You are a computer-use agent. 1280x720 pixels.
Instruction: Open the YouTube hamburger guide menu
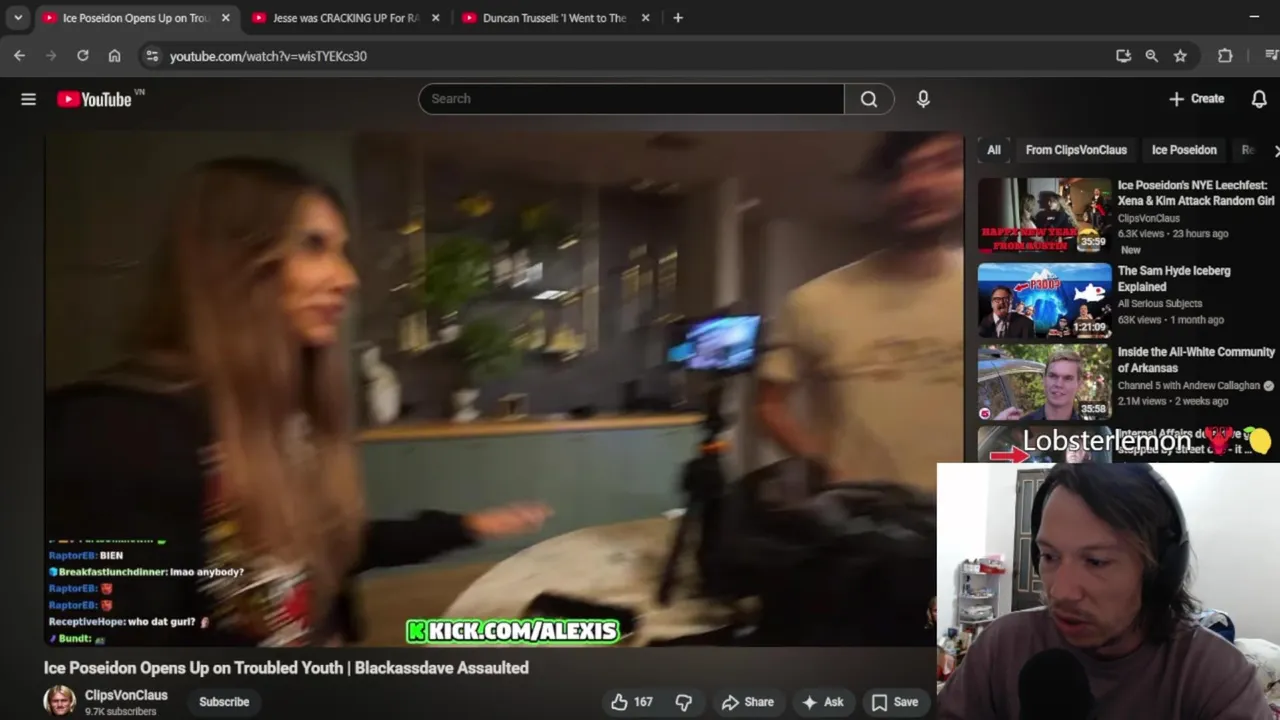(28, 99)
